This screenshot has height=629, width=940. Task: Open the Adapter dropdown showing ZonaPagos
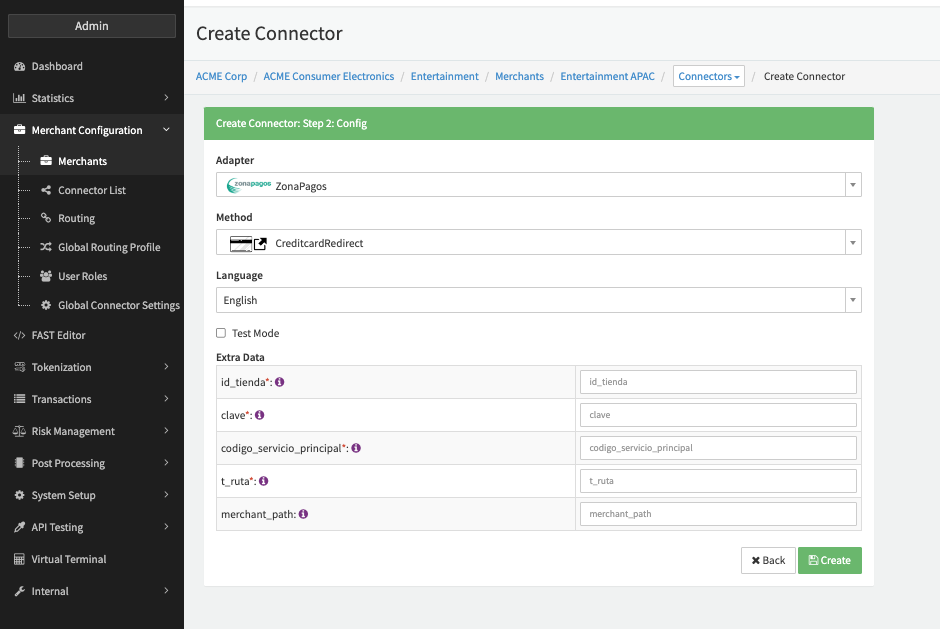point(538,185)
